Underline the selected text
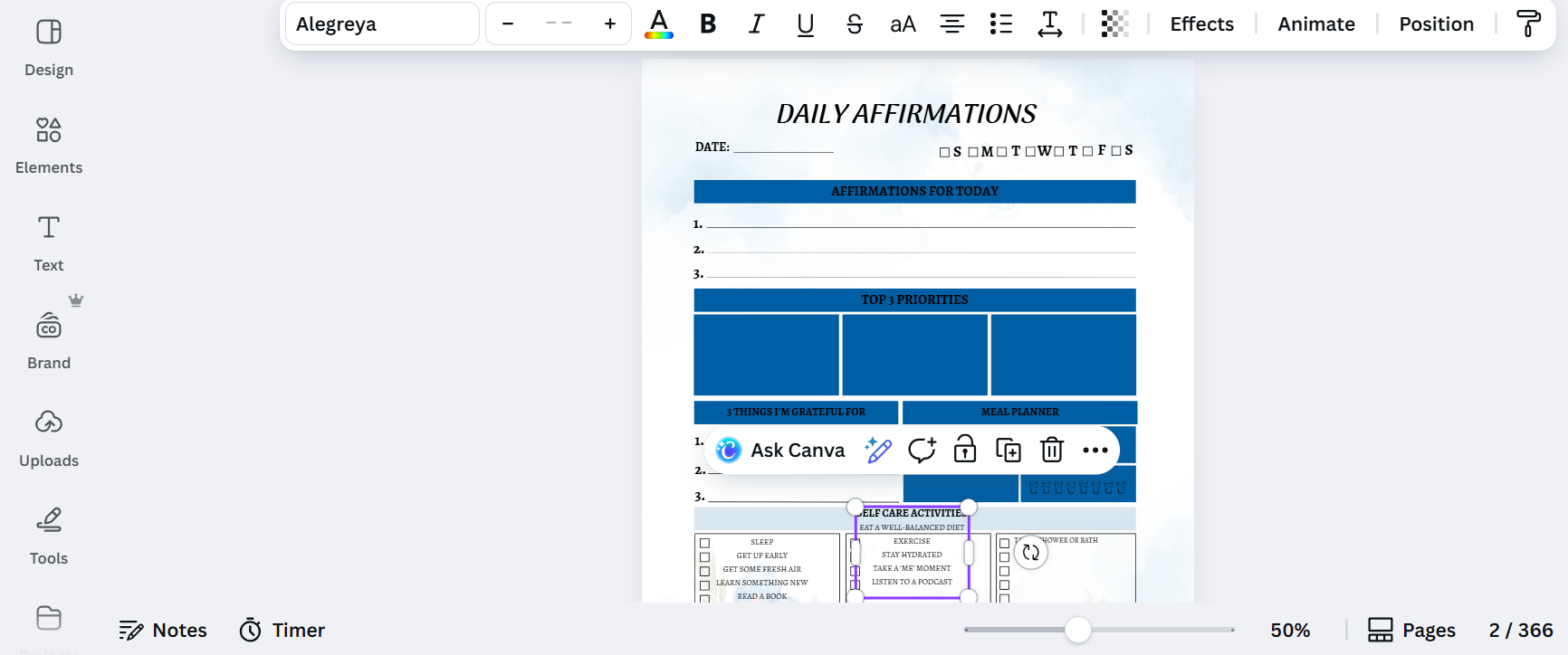 click(805, 24)
